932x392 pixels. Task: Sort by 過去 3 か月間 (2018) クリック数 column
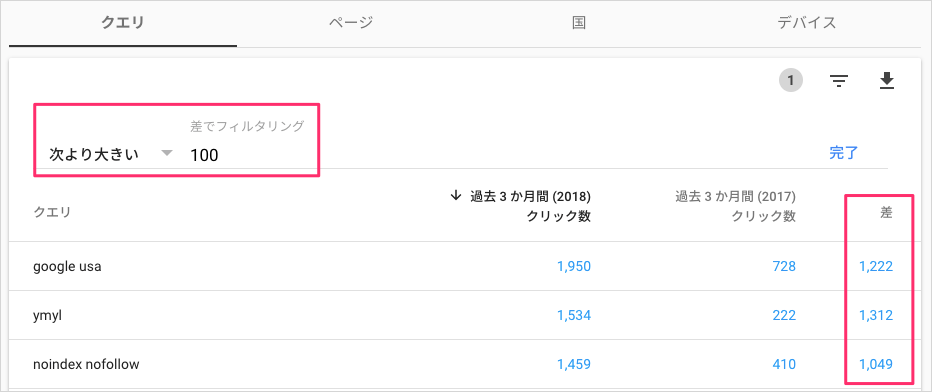[x=521, y=206]
